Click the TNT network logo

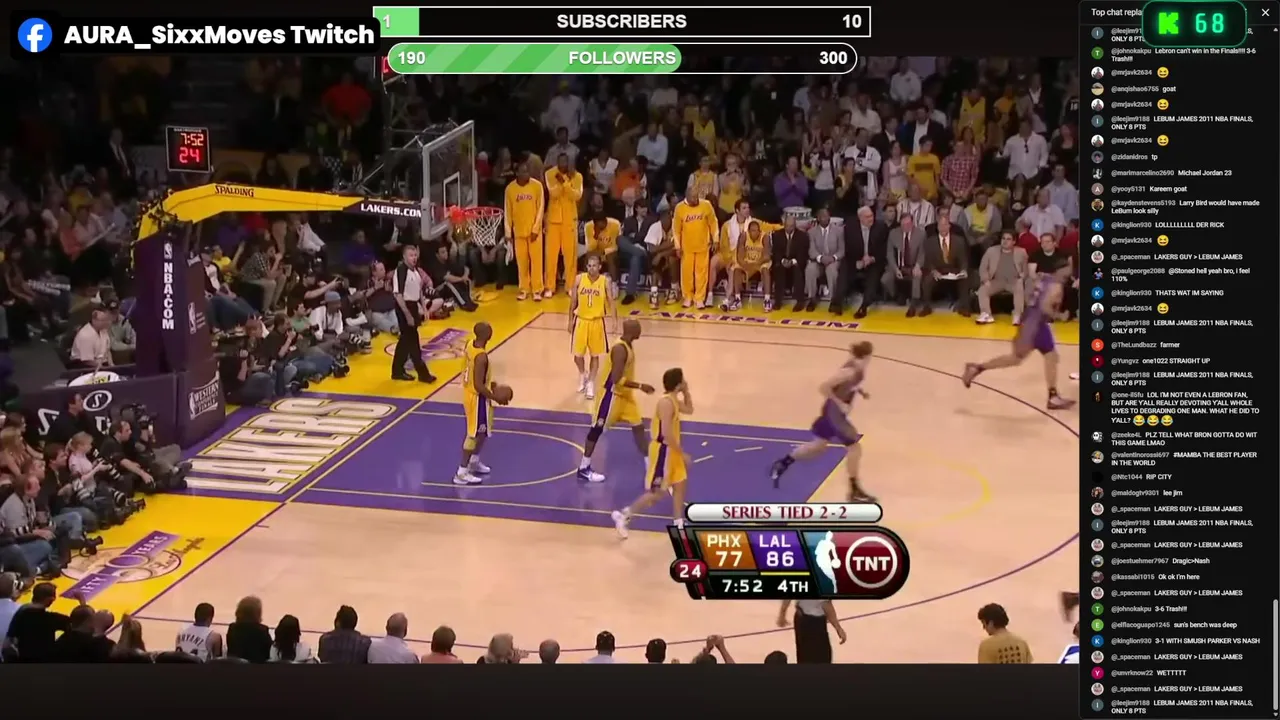(872, 562)
